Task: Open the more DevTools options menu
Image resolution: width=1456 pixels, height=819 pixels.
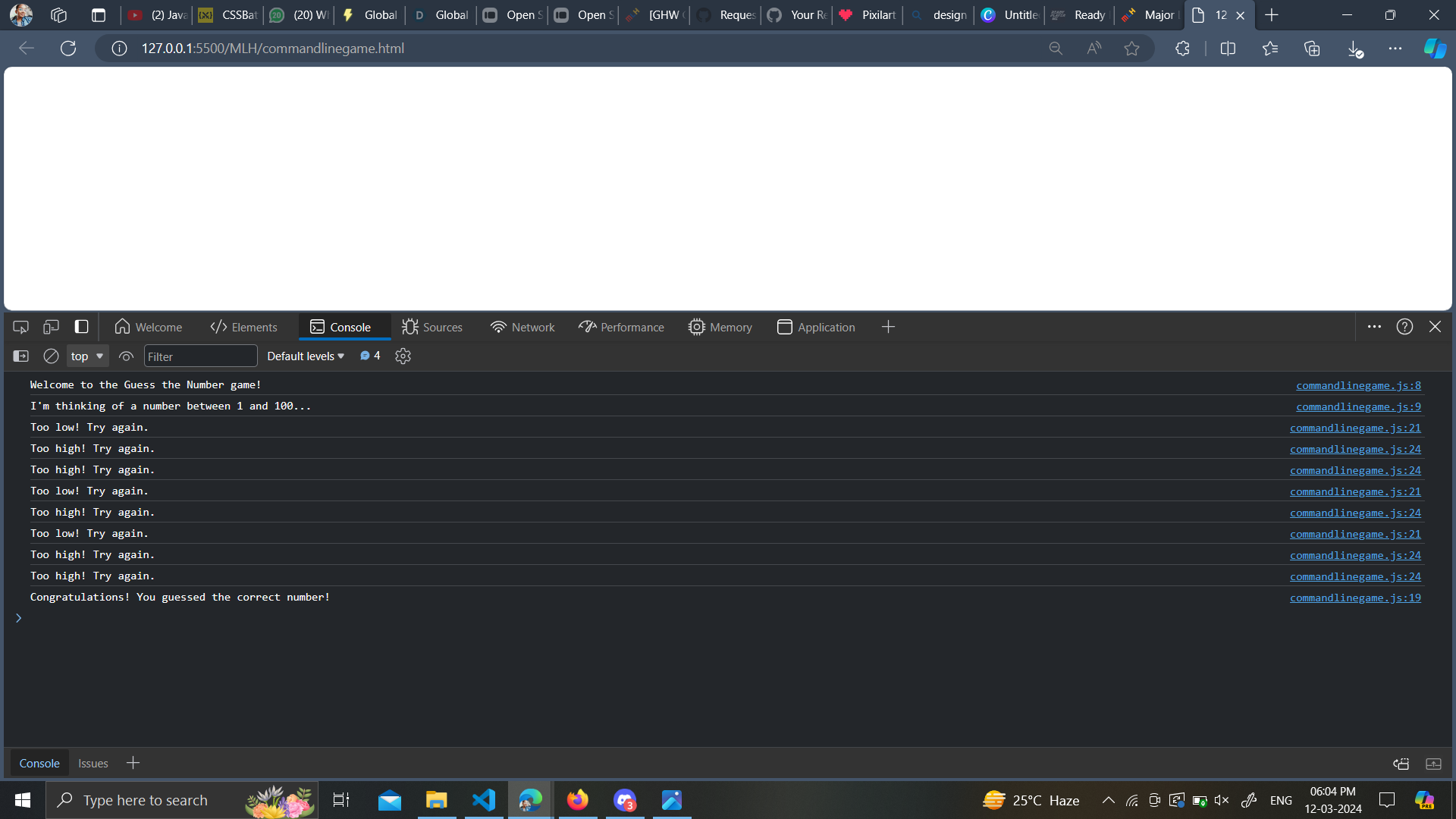Action: point(1374,327)
